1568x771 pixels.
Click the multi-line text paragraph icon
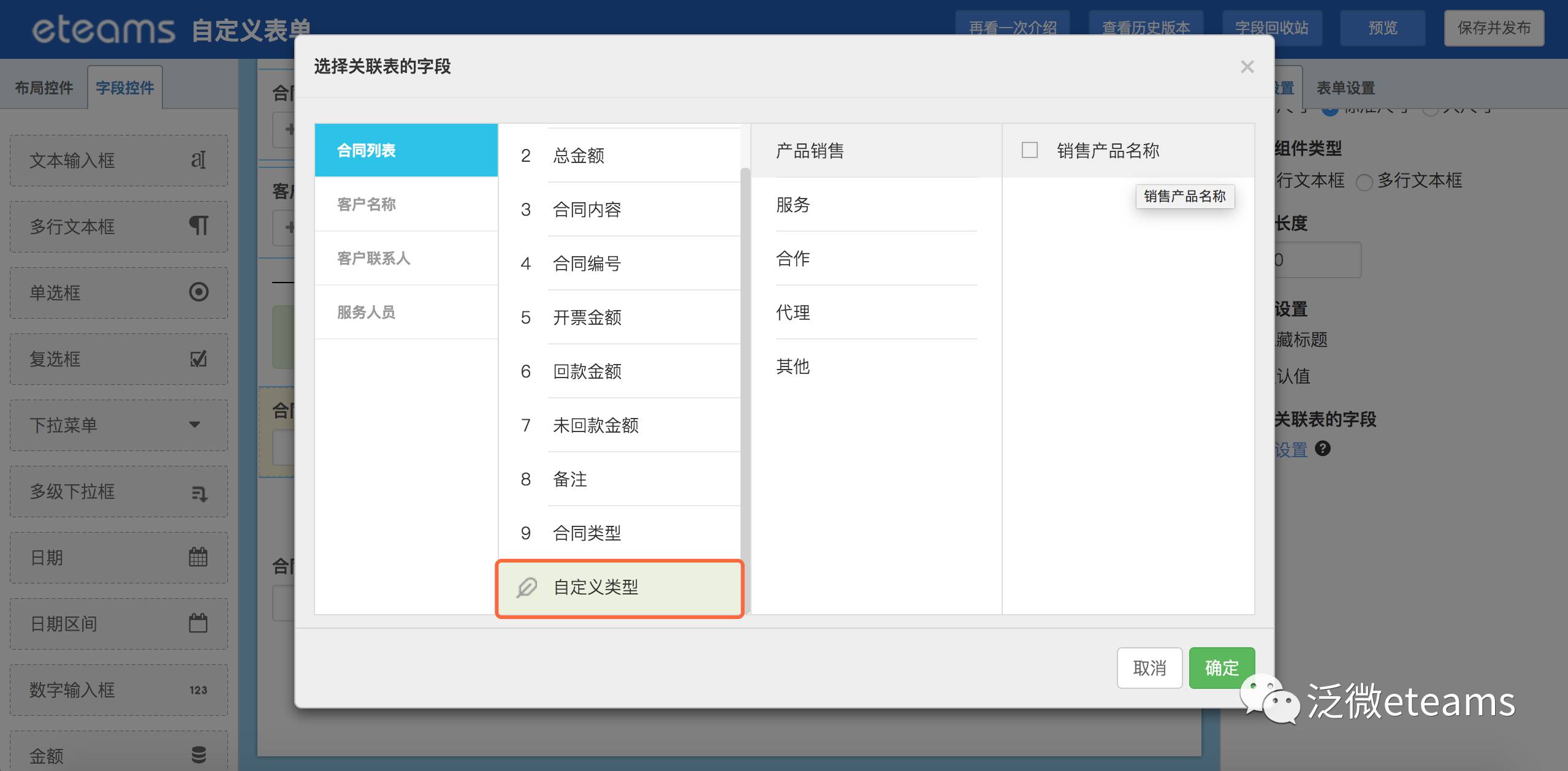click(x=198, y=226)
